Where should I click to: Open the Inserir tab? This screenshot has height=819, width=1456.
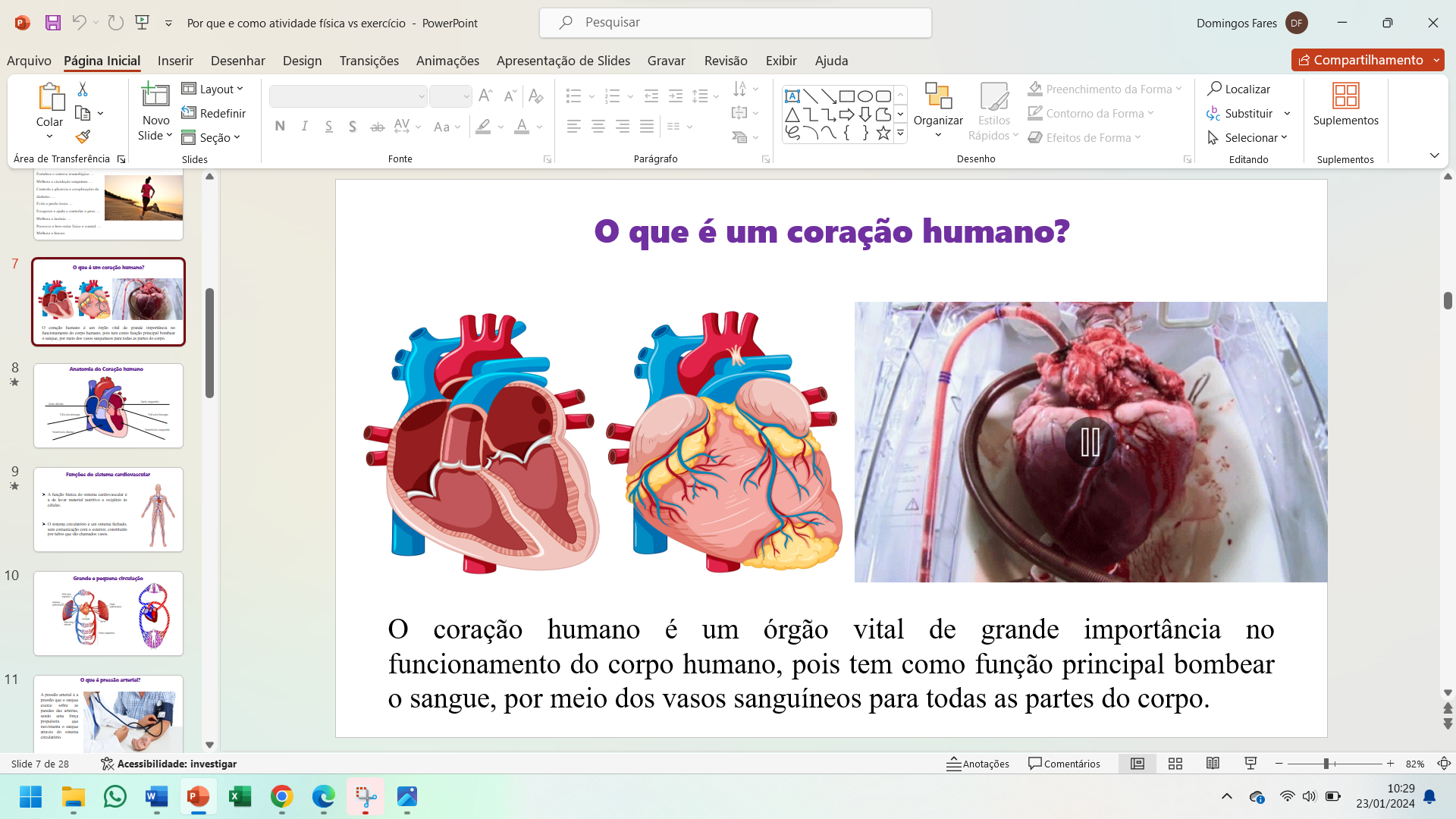(175, 61)
